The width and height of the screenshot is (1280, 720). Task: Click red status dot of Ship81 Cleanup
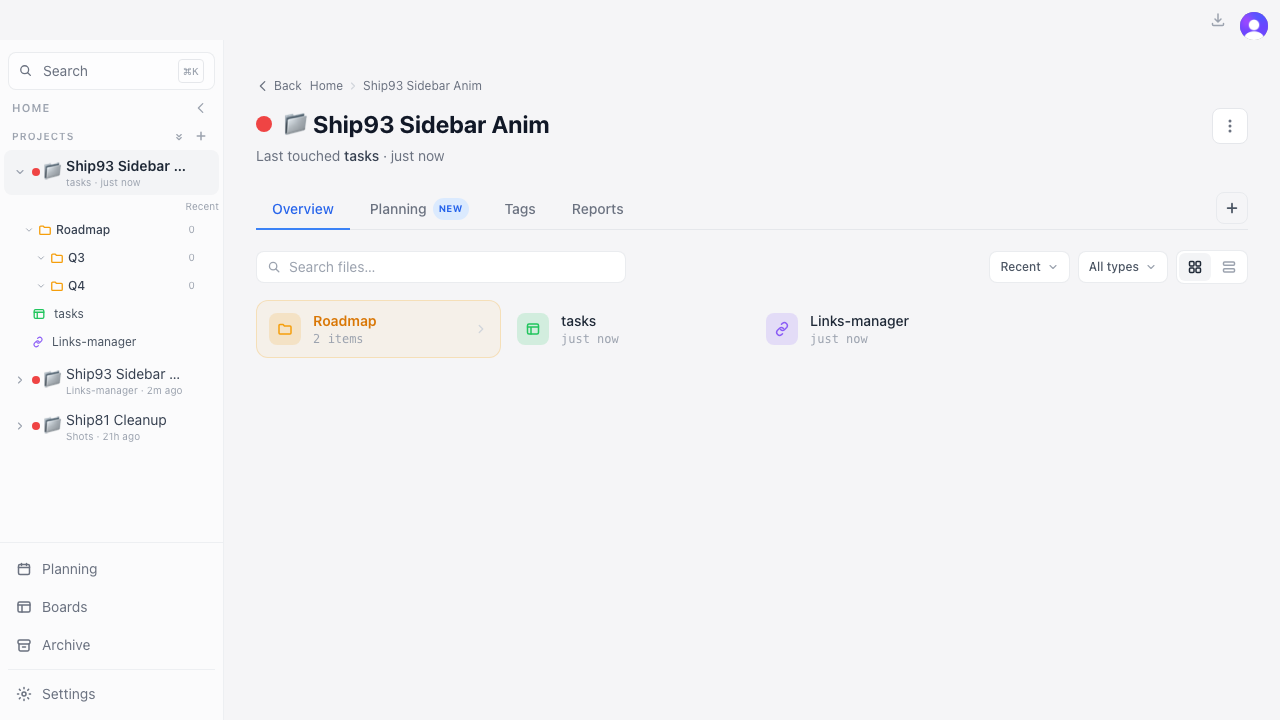click(36, 426)
